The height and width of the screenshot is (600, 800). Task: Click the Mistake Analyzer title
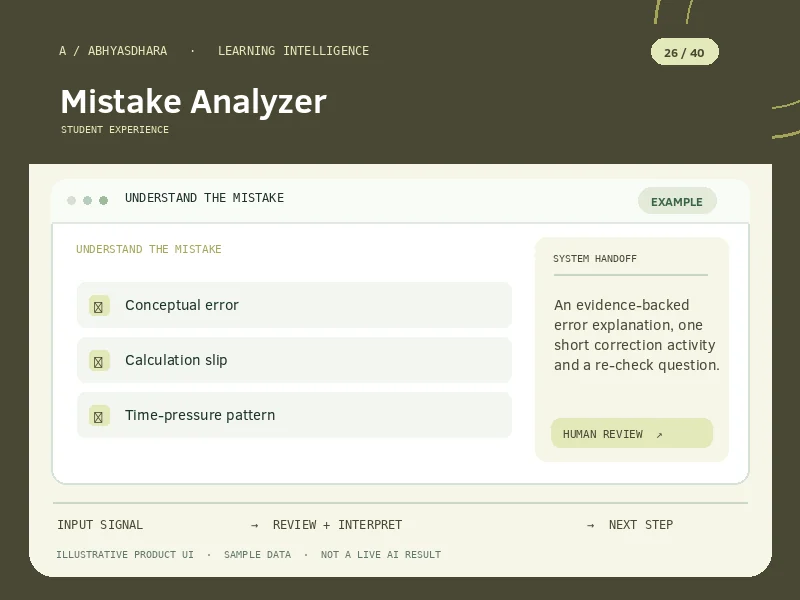[x=193, y=102]
